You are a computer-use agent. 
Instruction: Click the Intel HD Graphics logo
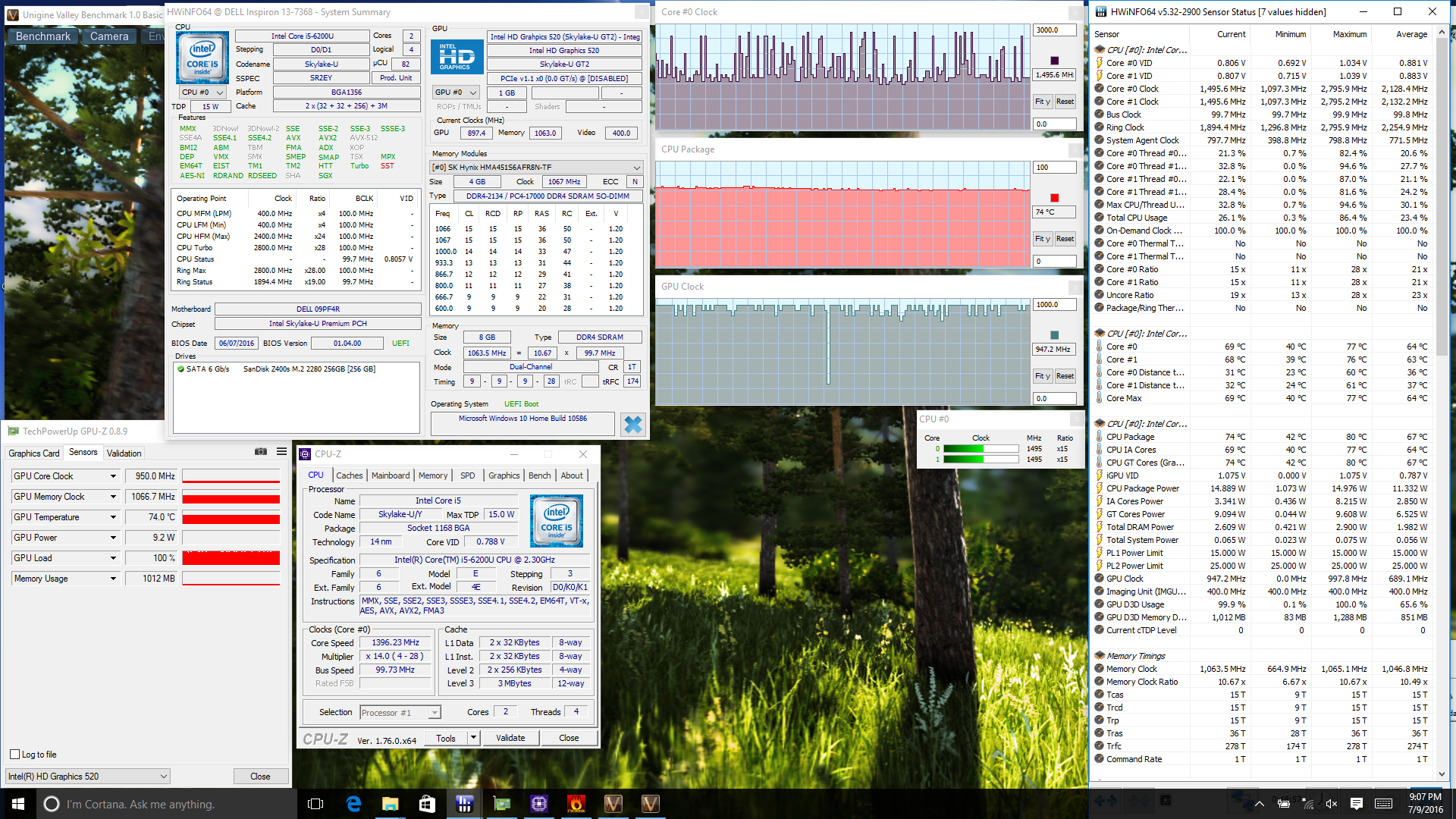[x=457, y=56]
